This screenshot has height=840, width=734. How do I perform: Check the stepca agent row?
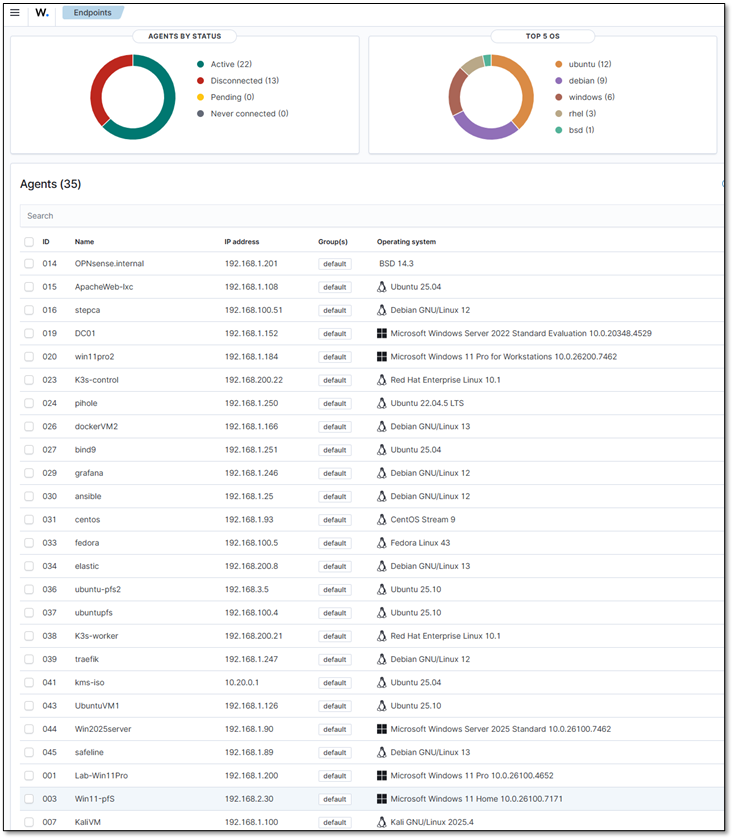pos(29,310)
